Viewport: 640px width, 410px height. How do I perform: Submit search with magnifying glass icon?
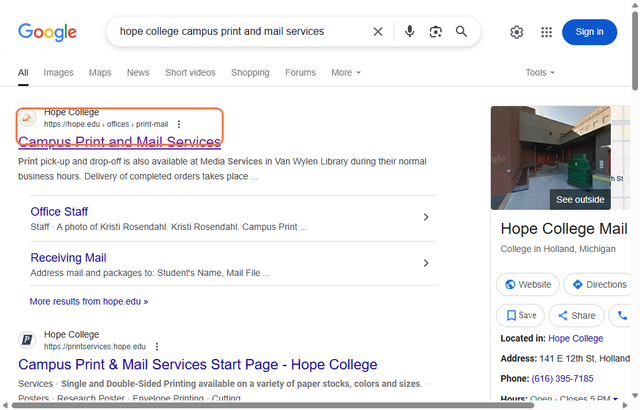461,31
